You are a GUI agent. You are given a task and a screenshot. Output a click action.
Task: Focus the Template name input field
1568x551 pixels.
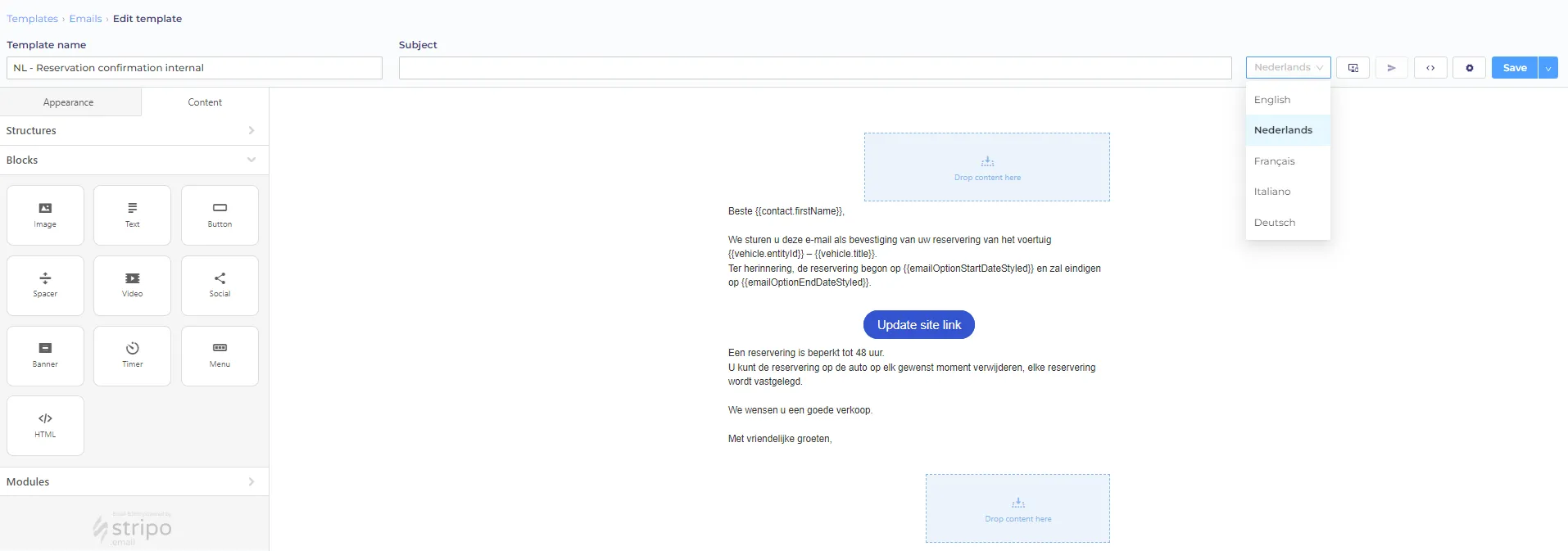tap(194, 68)
